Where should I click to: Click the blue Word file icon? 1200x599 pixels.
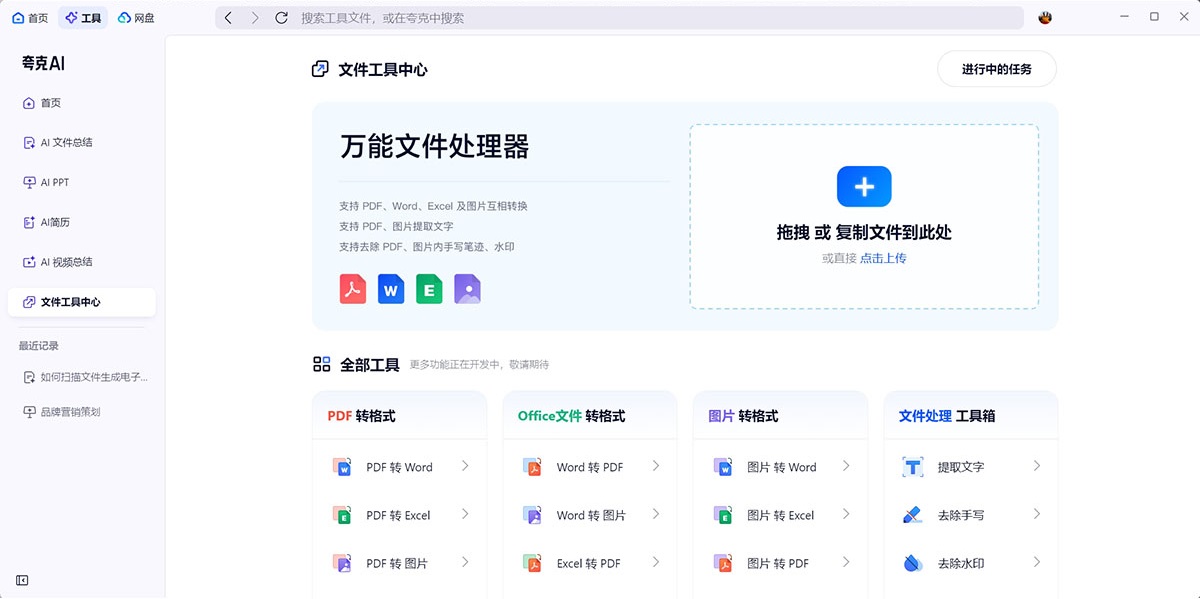point(391,289)
